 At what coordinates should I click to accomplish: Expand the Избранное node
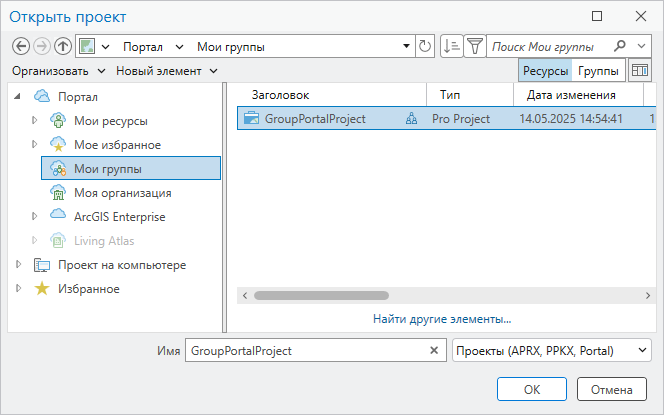(x=18, y=288)
